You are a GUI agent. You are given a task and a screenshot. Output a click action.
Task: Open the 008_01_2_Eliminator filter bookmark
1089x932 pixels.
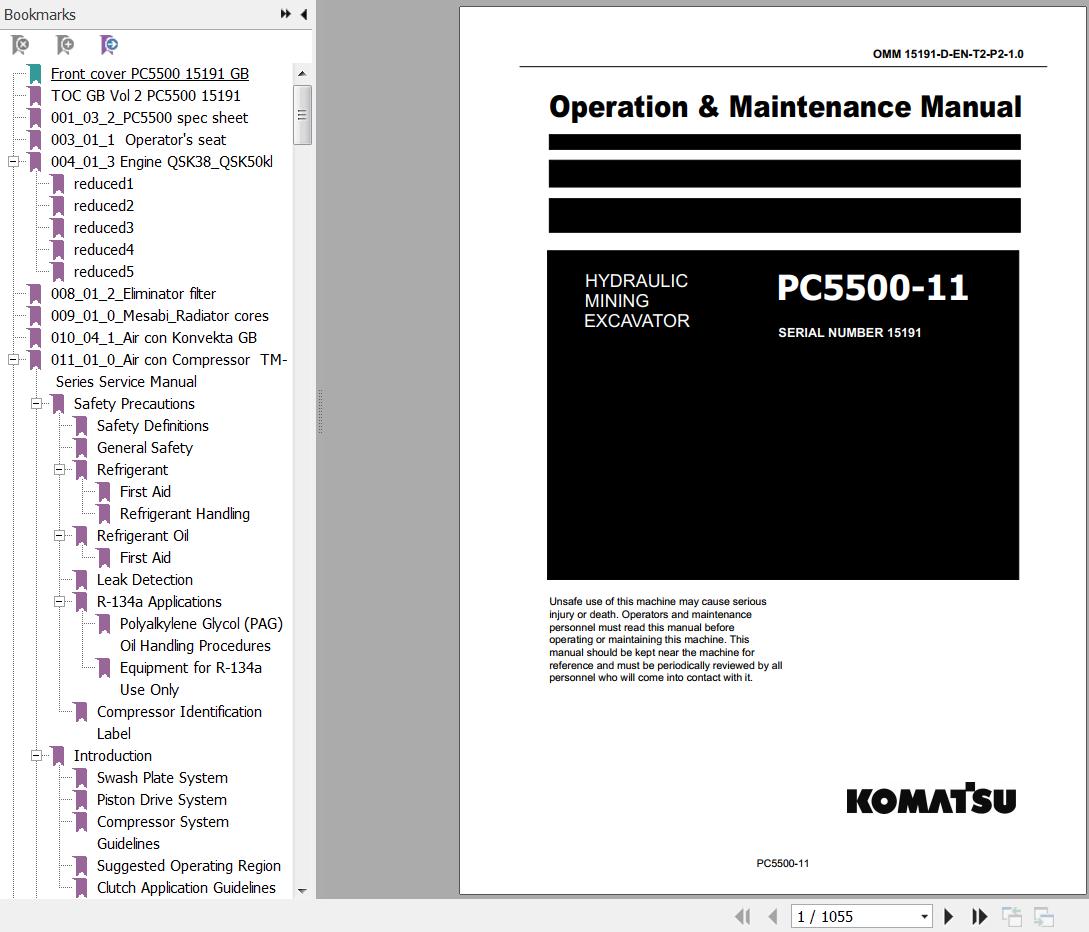(133, 294)
